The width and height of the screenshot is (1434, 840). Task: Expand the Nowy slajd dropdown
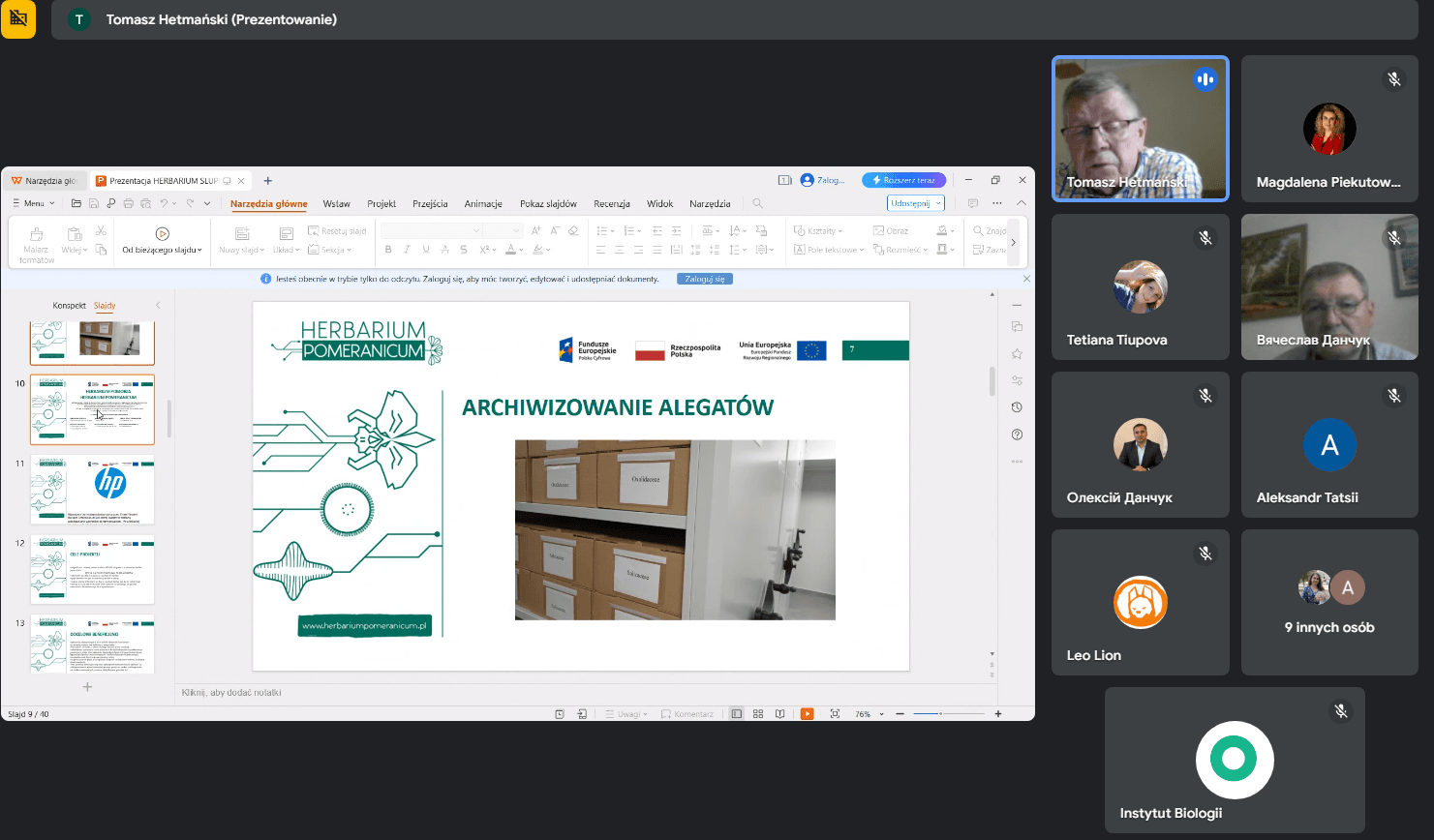[242, 250]
